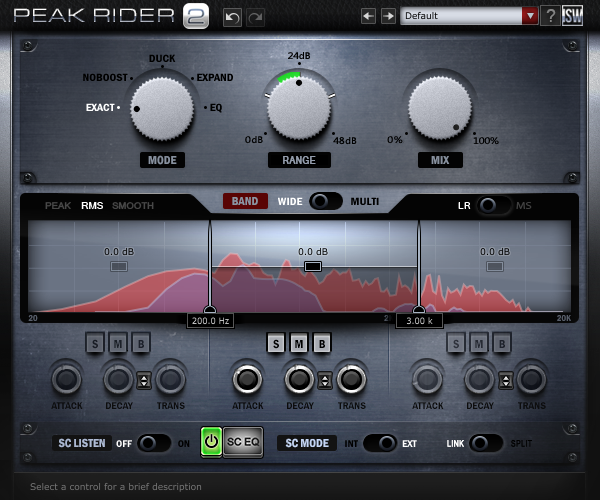The width and height of the screenshot is (600, 500).
Task: Click the mid band decay stepper arrows
Action: (x=325, y=381)
